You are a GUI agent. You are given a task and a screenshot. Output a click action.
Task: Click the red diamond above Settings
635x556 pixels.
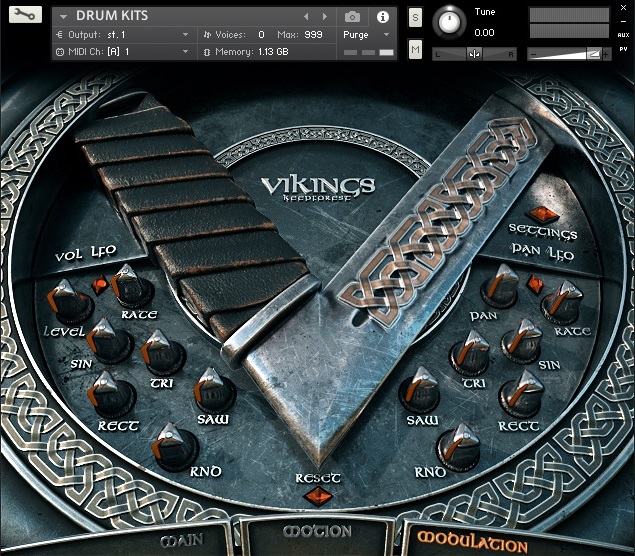coord(543,213)
